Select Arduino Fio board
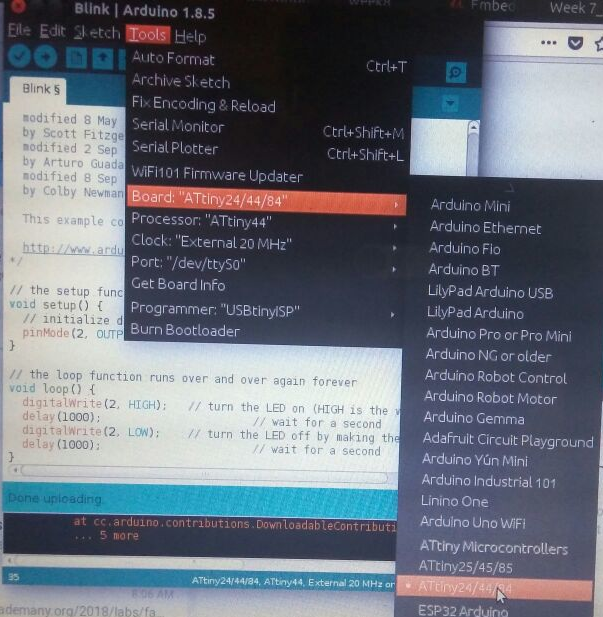603x617 pixels. pyautogui.click(x=464, y=249)
